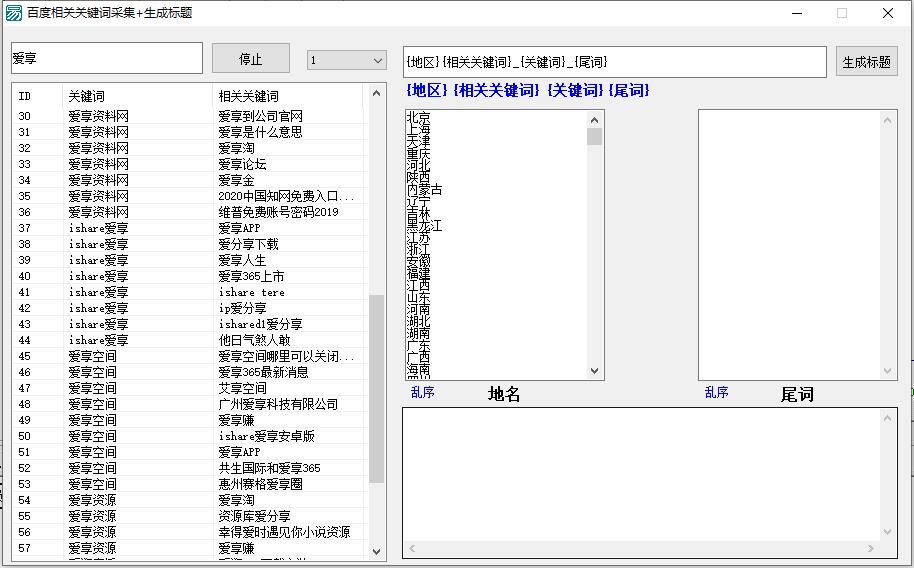This screenshot has height=568, width=914.
Task: Click the 相关关键词 column header
Action: 288,96
